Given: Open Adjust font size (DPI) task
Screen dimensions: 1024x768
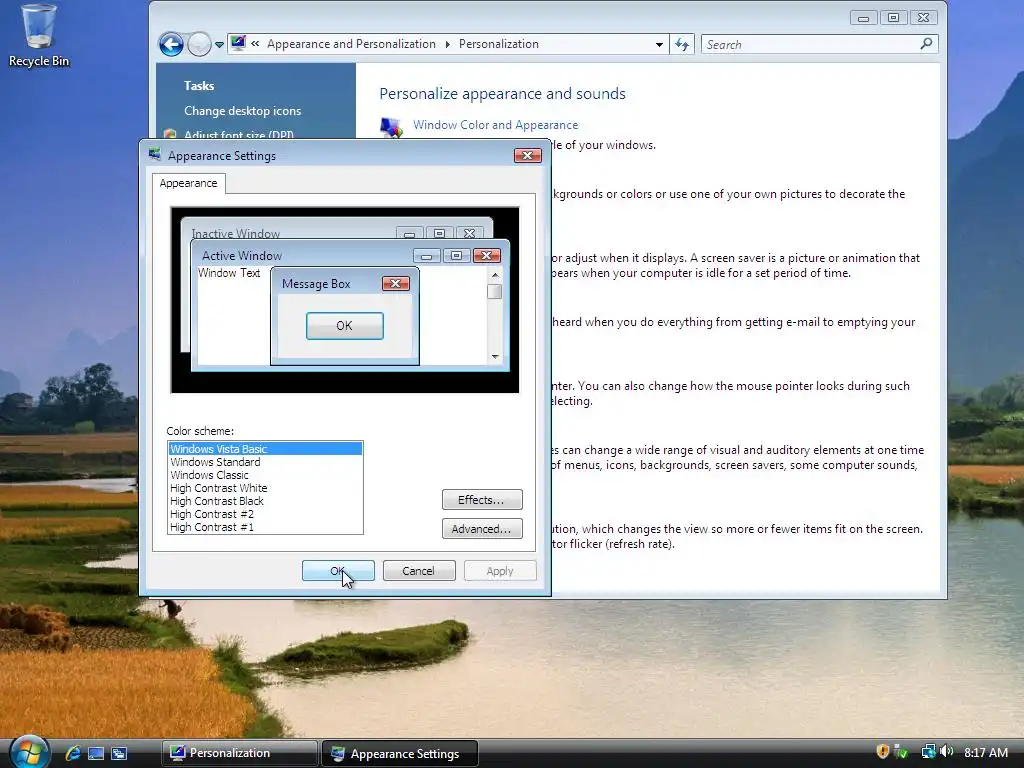Looking at the screenshot, I should tap(238, 134).
